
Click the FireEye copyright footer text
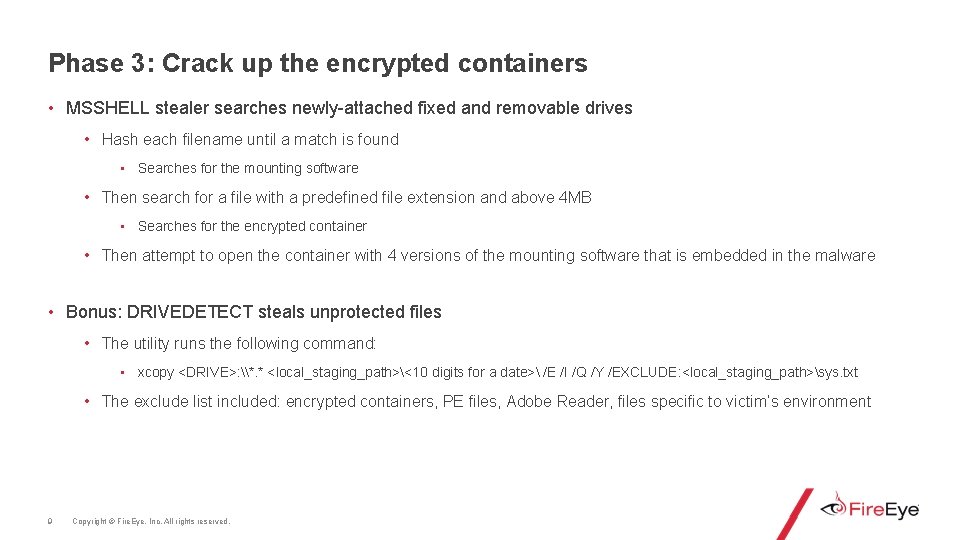coord(151,521)
